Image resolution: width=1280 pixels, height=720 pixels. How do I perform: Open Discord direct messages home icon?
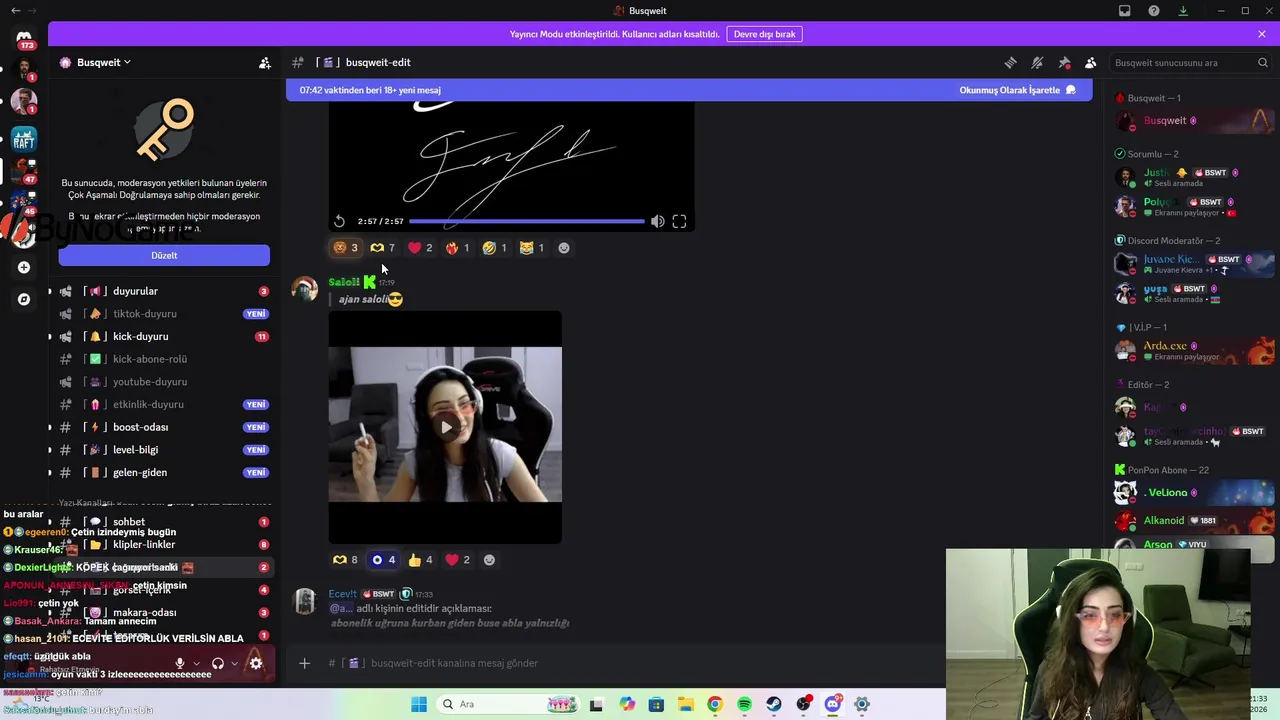[24, 37]
